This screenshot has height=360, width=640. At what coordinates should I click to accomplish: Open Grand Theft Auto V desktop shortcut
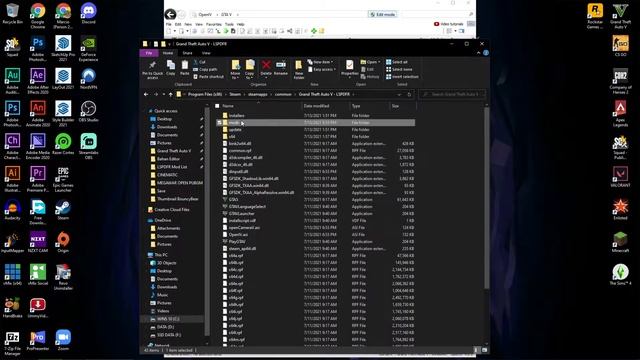(x=620, y=16)
